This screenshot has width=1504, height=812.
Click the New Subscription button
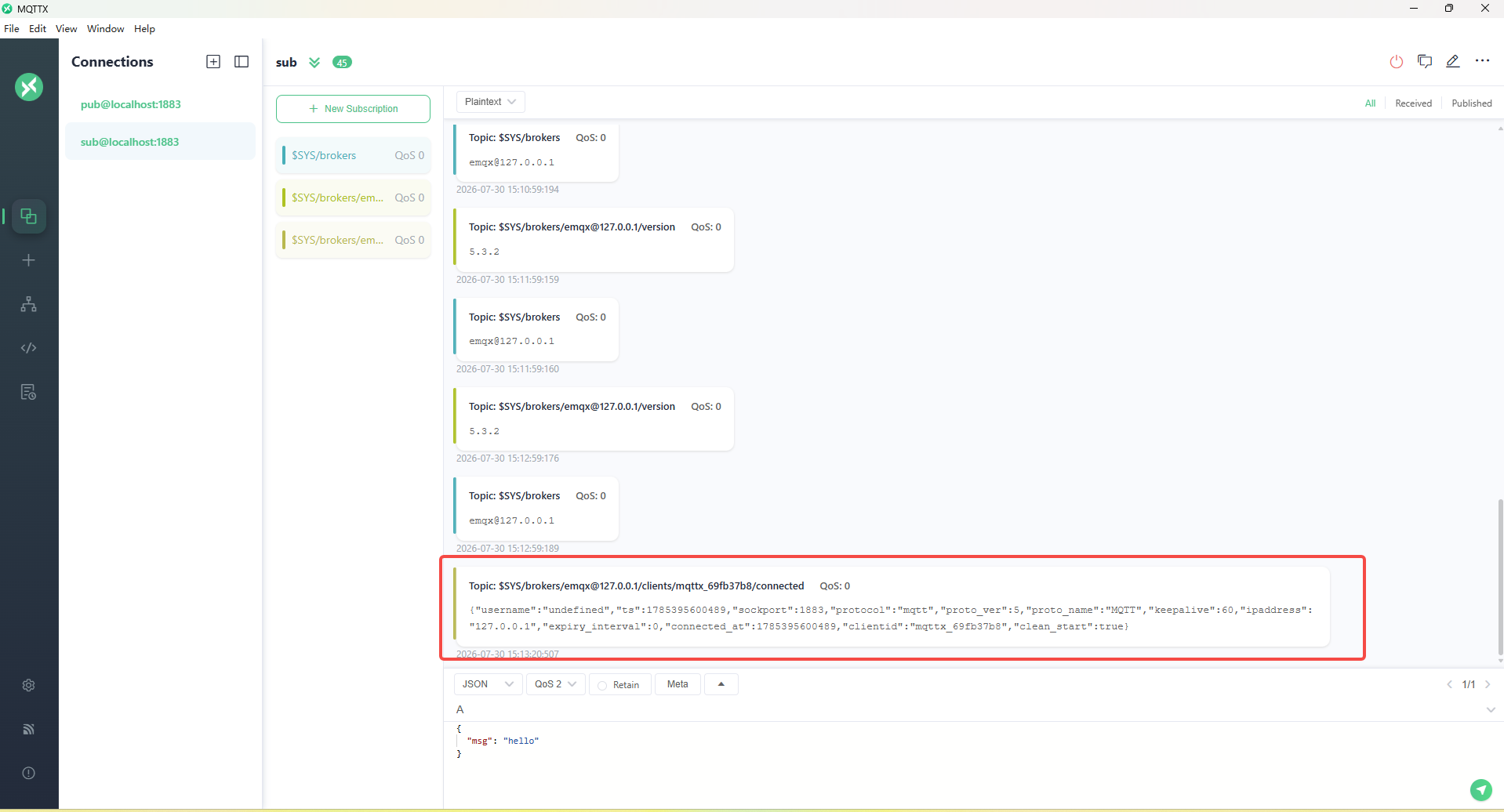(353, 109)
